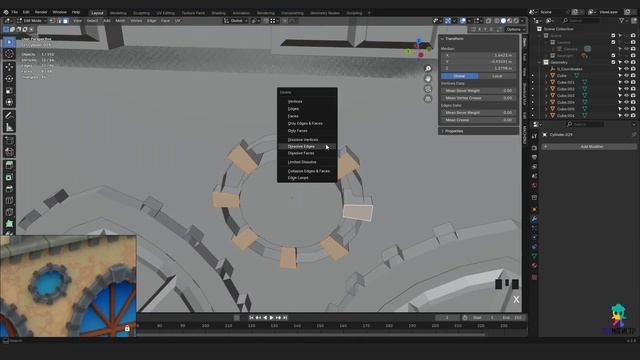640x360 pixels.
Task: Open the Modifiers wrench tab in Properties
Action: tap(534, 219)
